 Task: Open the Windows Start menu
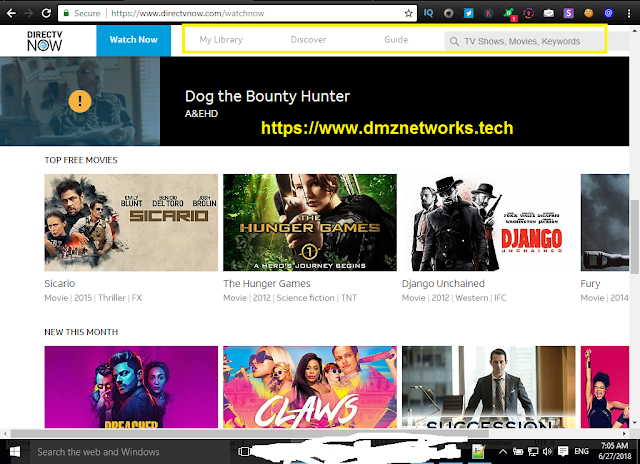pos(15,452)
